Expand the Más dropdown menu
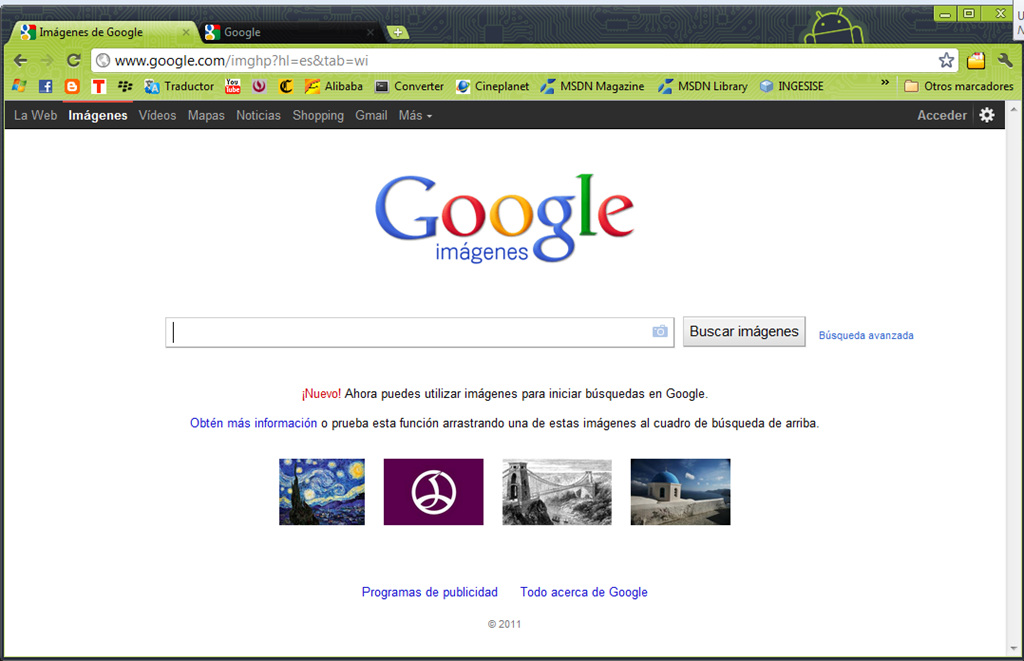The height and width of the screenshot is (661, 1024). 415,116
